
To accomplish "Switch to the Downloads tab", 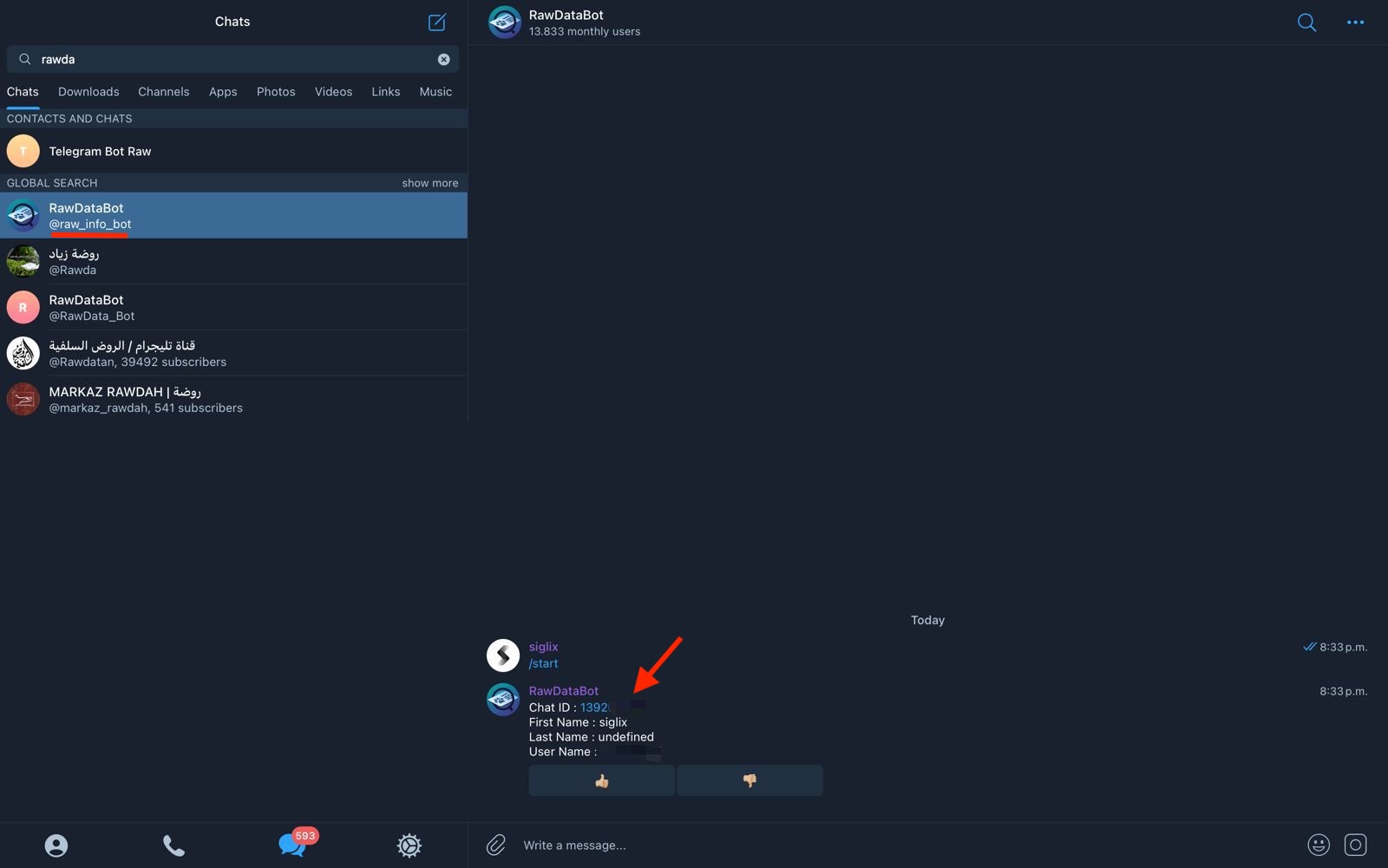I will tap(88, 91).
